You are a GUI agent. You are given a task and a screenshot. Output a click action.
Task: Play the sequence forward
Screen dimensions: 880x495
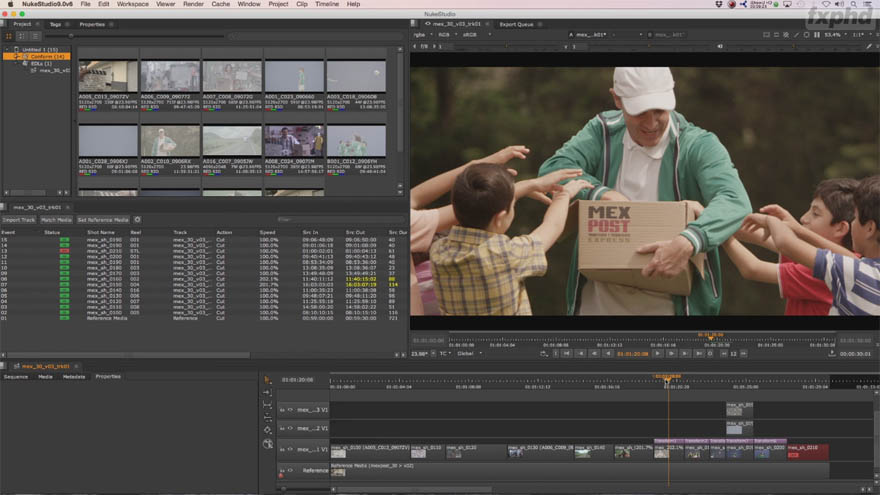[657, 354]
